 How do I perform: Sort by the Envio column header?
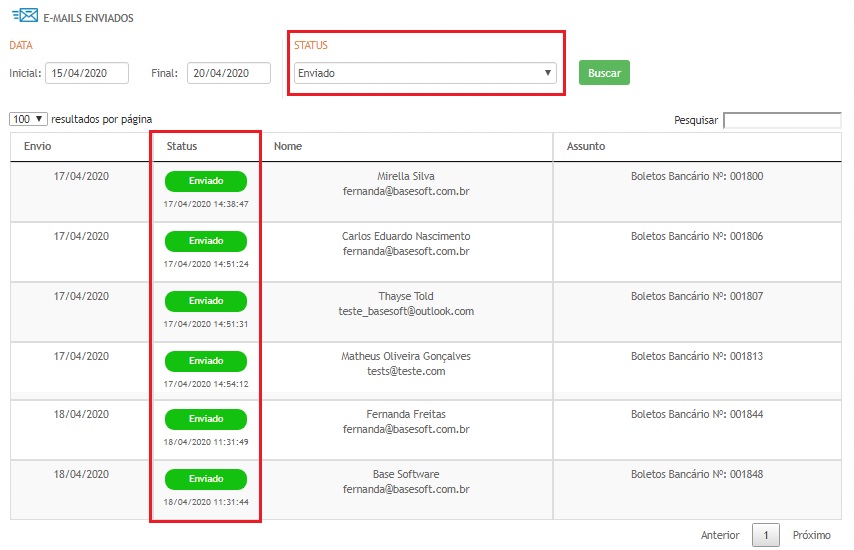38,146
